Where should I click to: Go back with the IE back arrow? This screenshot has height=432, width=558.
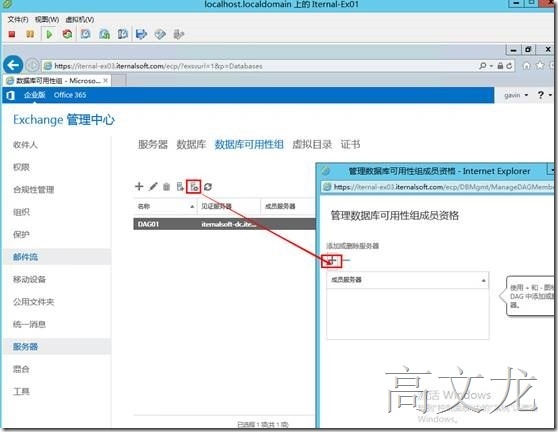(x=13, y=65)
